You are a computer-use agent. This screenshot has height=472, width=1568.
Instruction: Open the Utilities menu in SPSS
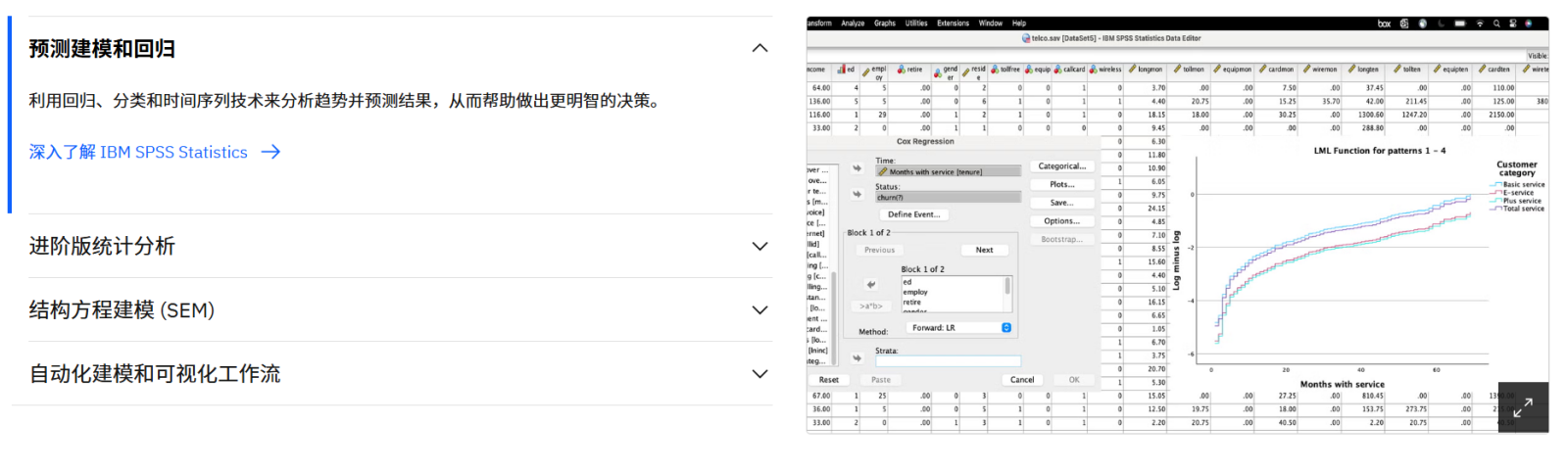[x=916, y=24]
